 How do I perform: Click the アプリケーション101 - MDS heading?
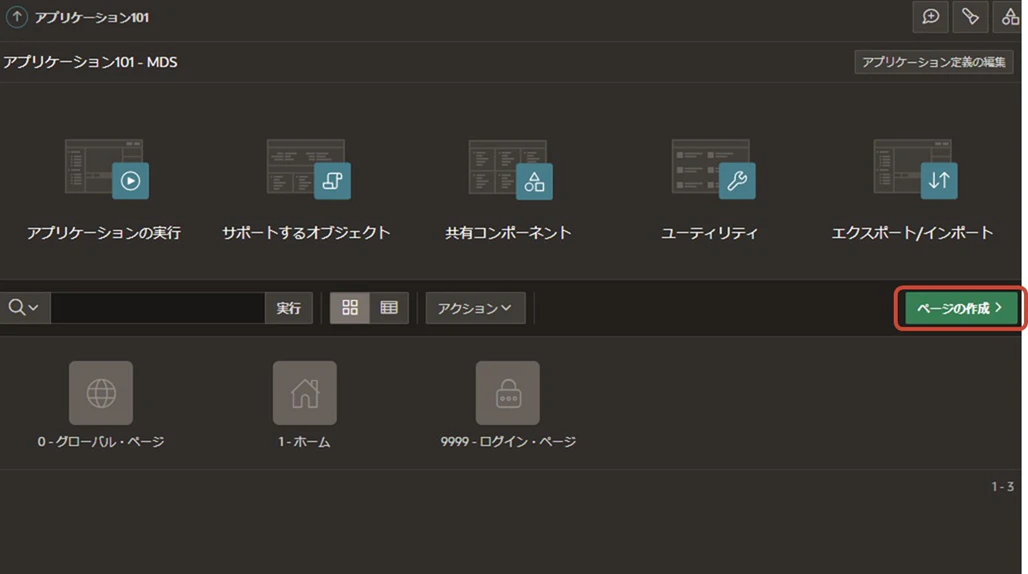click(90, 62)
